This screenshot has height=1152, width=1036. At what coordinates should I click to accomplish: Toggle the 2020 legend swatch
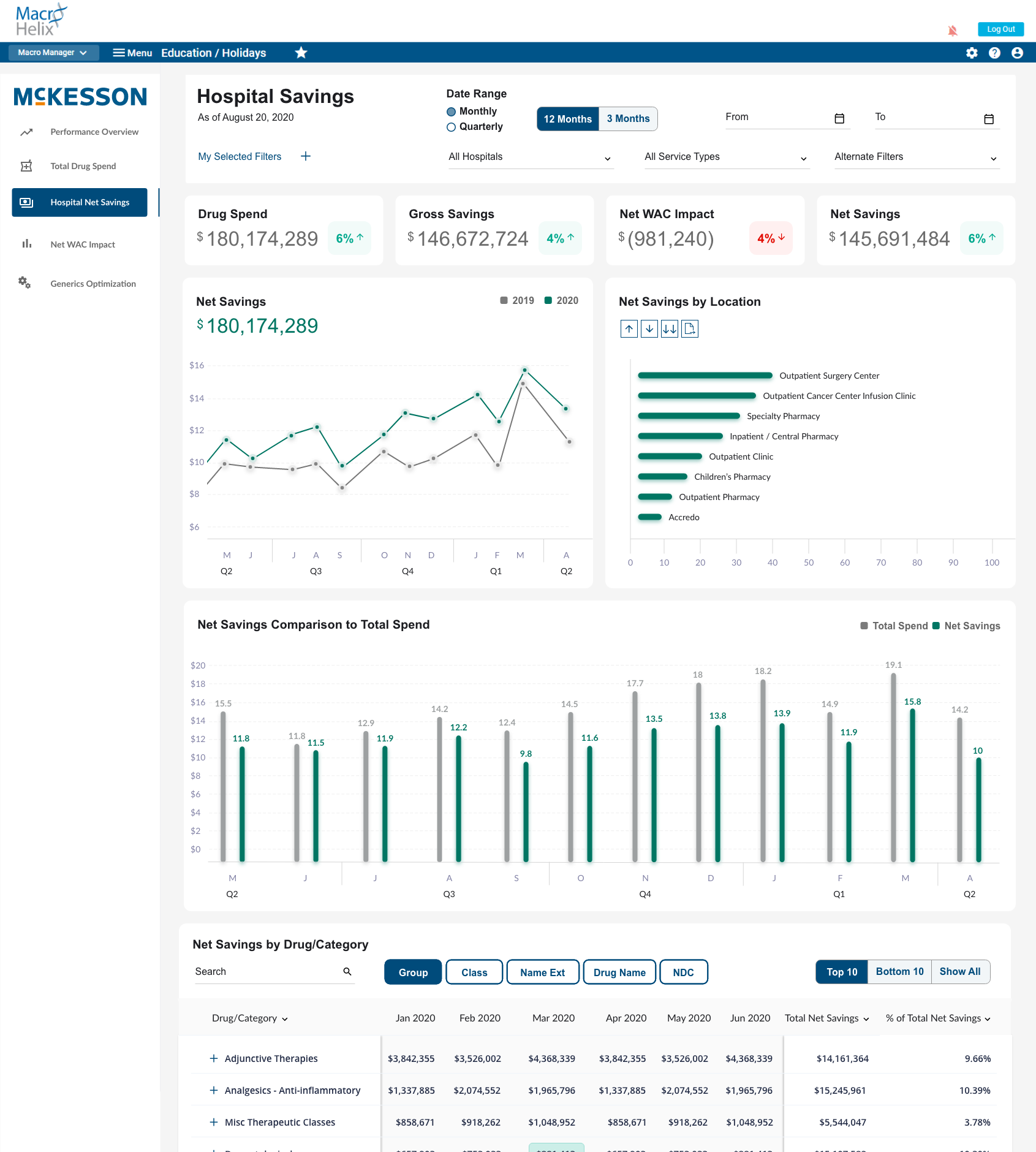(548, 300)
